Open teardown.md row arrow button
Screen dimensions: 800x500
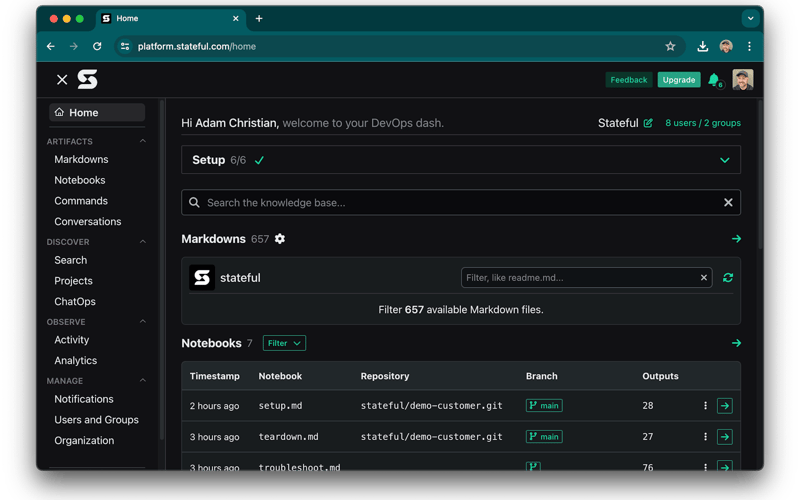[x=724, y=437]
